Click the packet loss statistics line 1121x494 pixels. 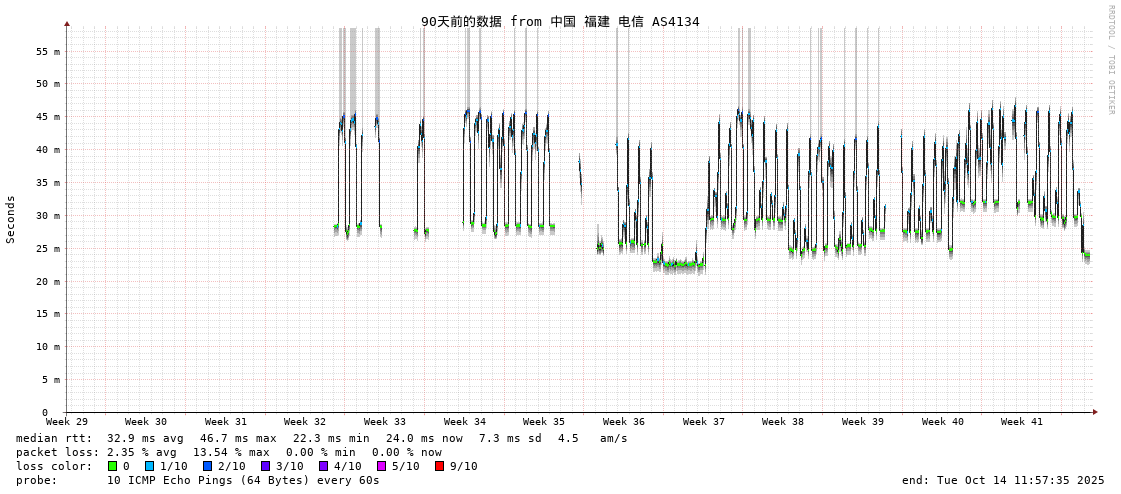click(x=228, y=452)
